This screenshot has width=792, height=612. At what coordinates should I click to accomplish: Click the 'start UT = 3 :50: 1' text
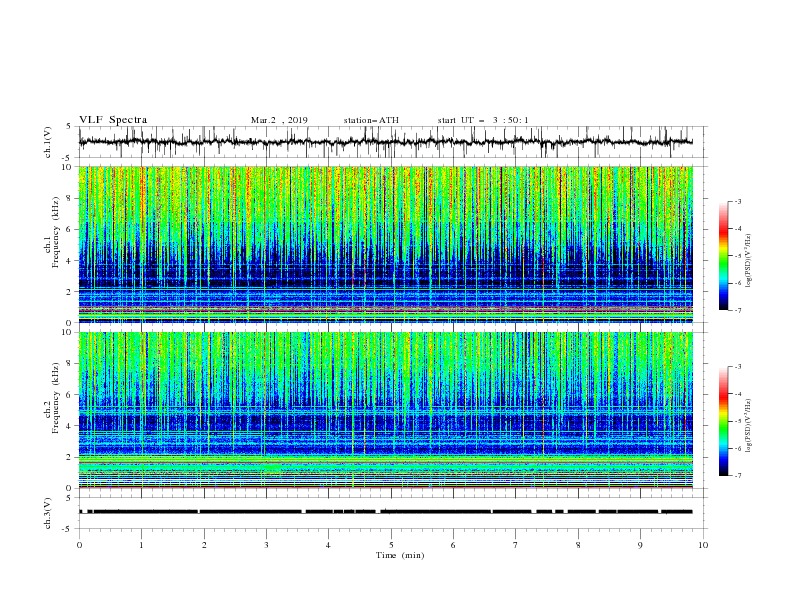(483, 120)
